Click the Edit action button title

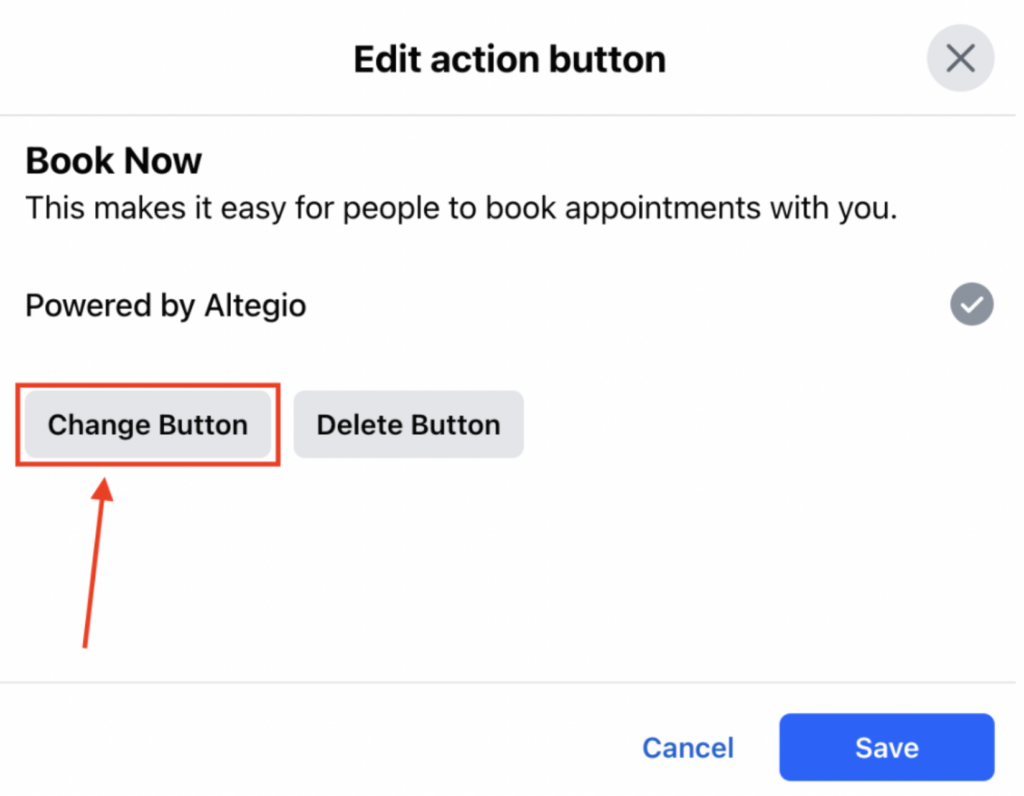point(509,60)
